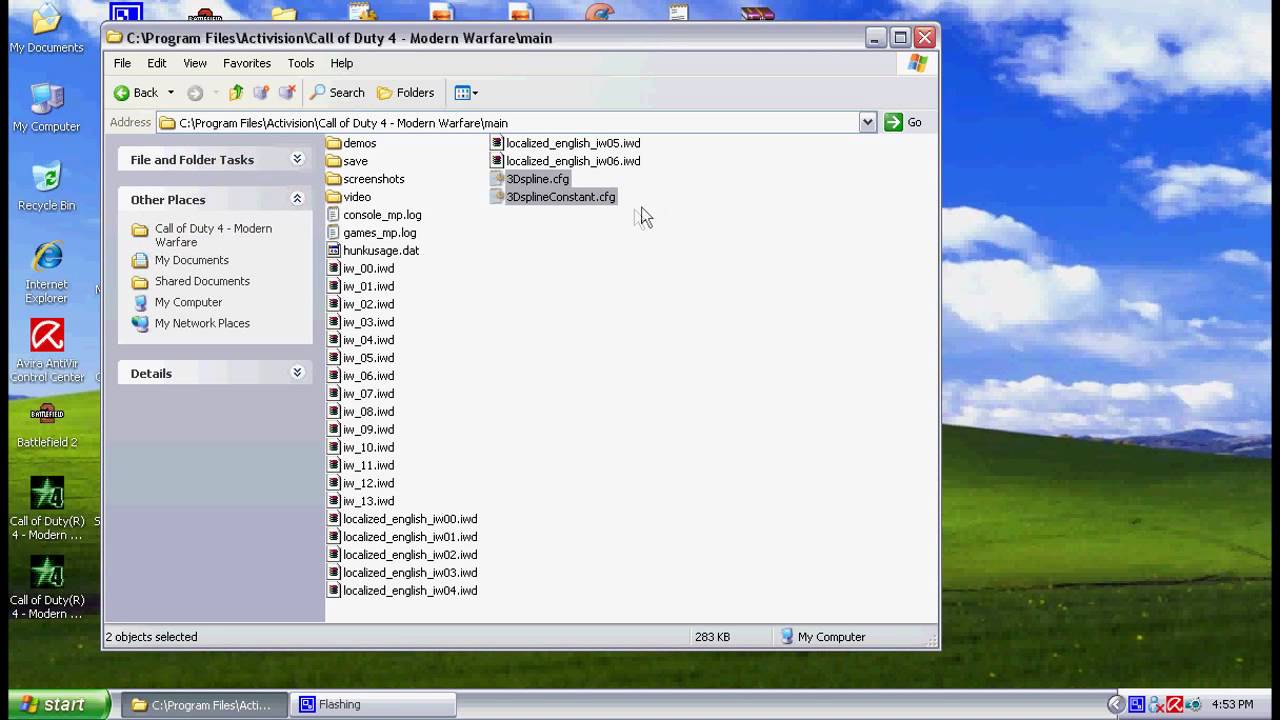Open the File menu
The image size is (1280, 720).
pyautogui.click(x=122, y=63)
